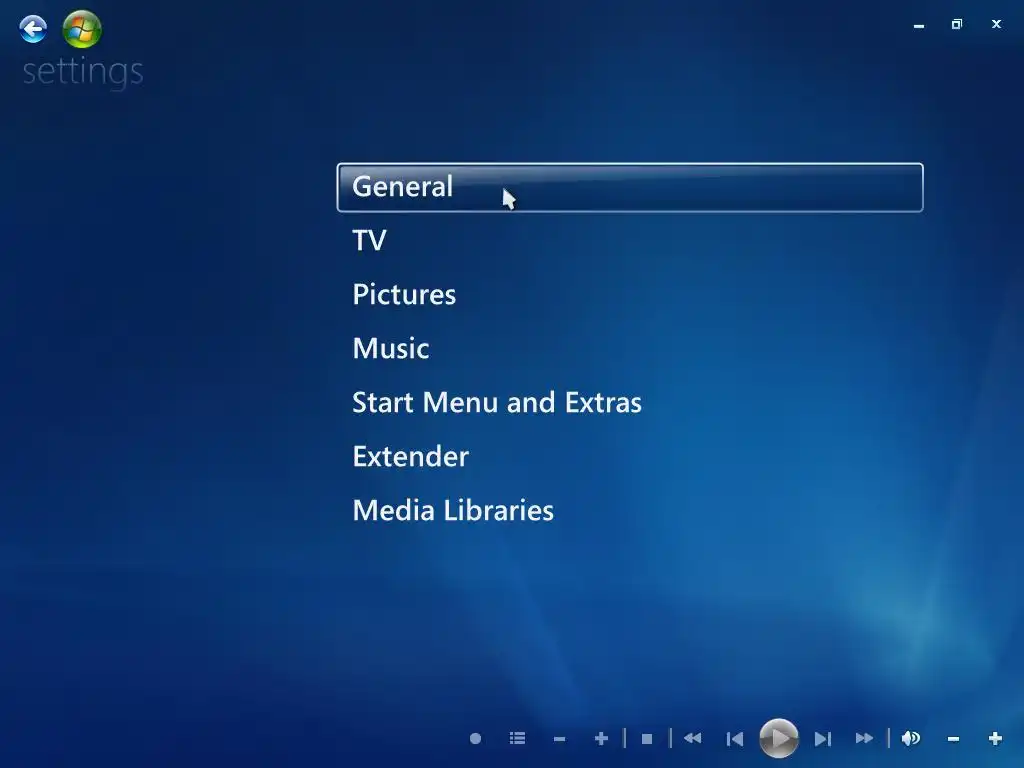Start playback with the Play button
Image resolution: width=1024 pixels, height=768 pixels.
click(778, 739)
